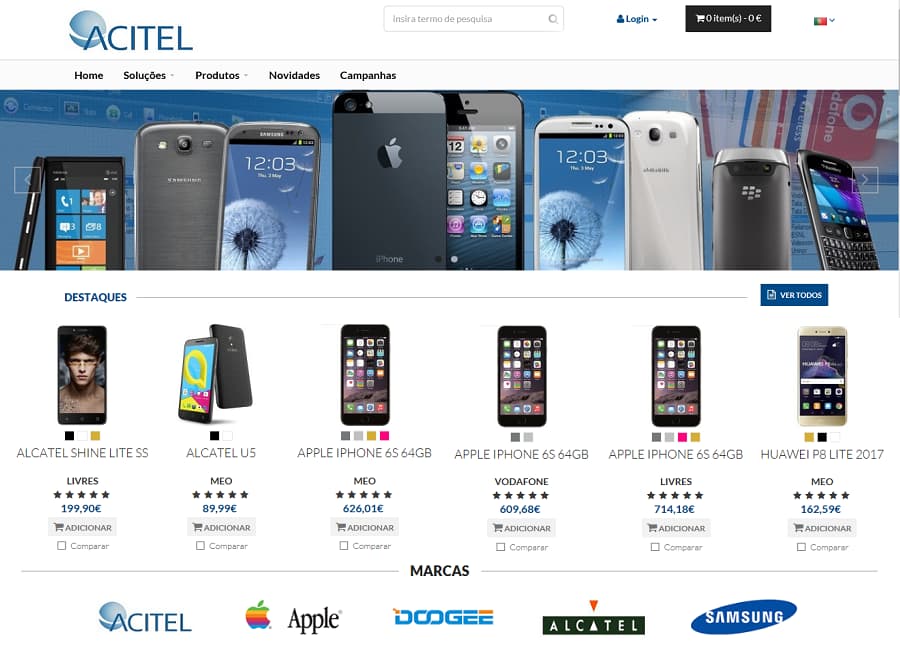Advance to next banner slide arrow

[864, 180]
